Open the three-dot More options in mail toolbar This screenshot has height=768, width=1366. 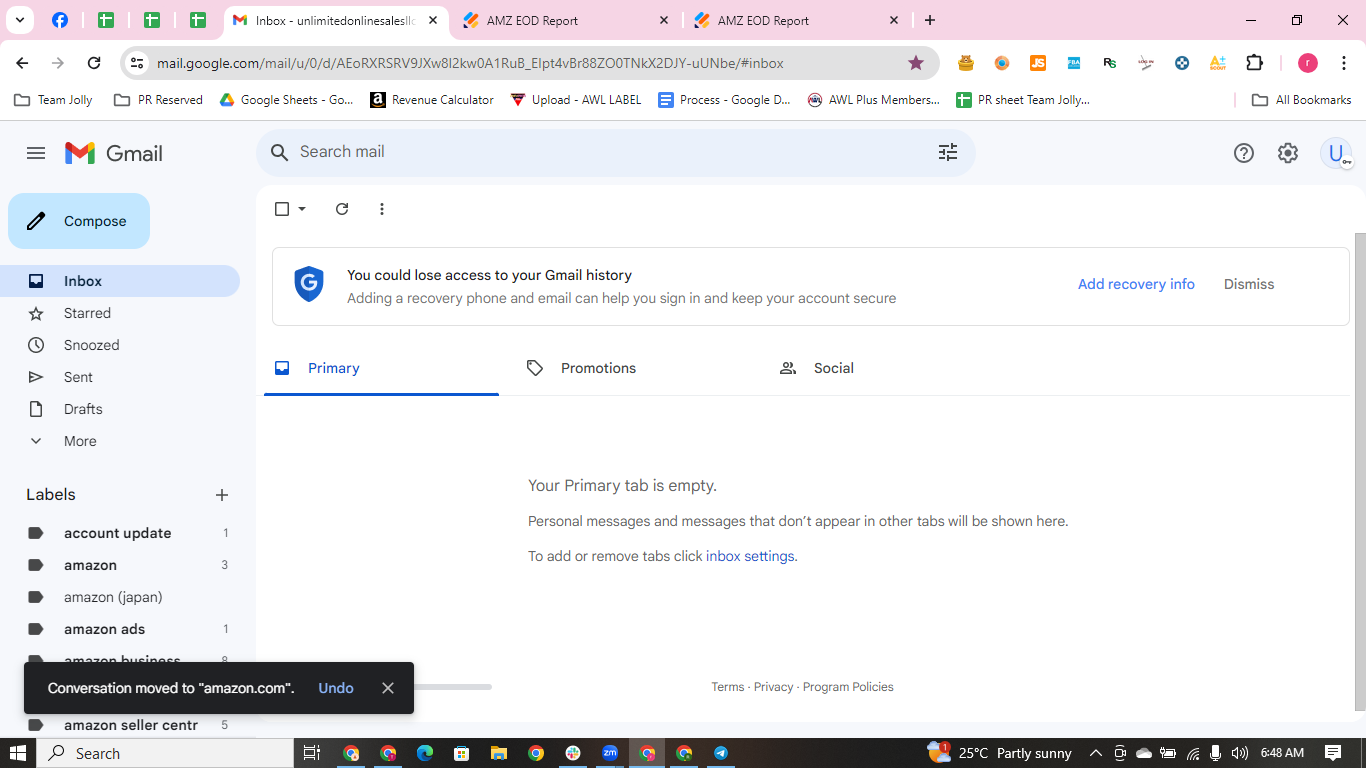(382, 209)
